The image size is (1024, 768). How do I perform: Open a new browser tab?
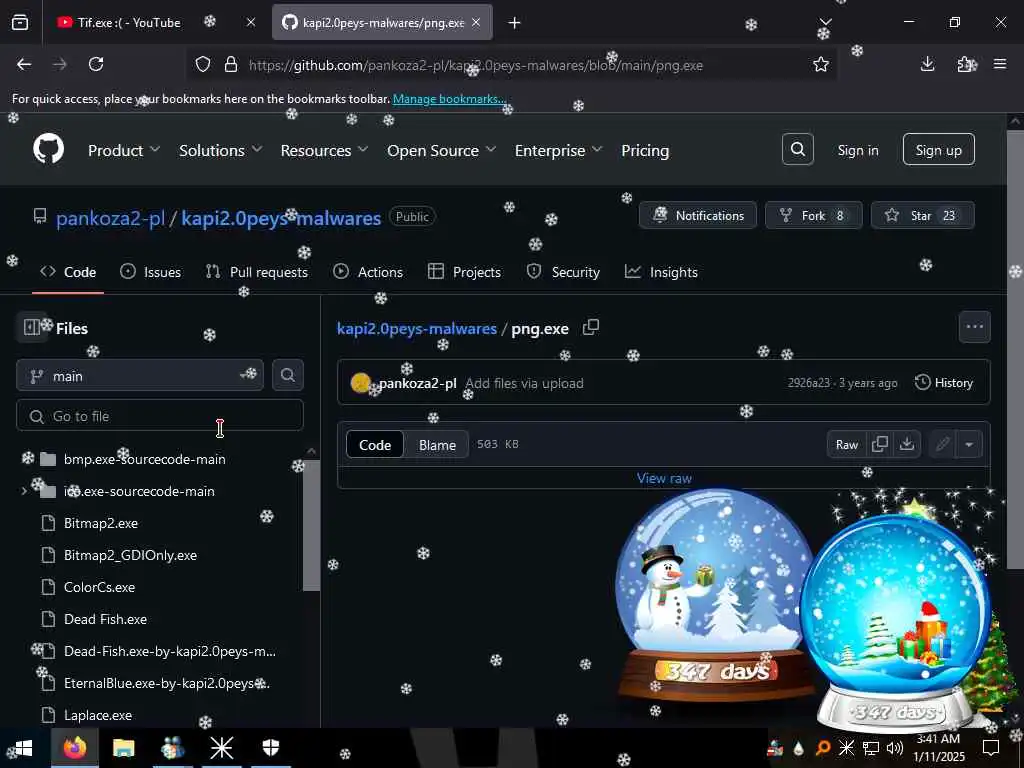(x=515, y=23)
